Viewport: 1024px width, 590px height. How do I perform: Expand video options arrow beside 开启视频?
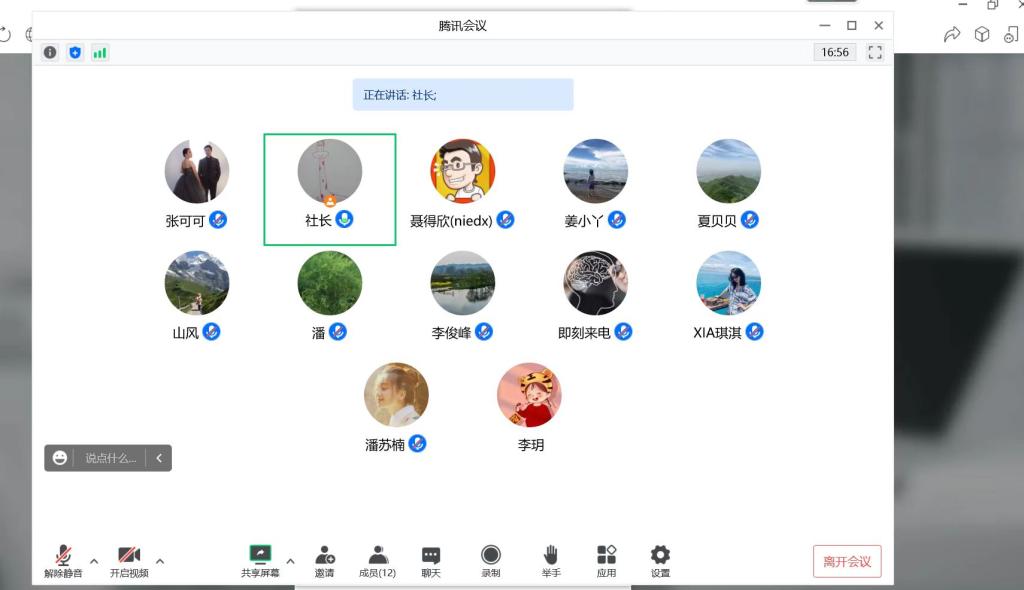tap(160, 561)
